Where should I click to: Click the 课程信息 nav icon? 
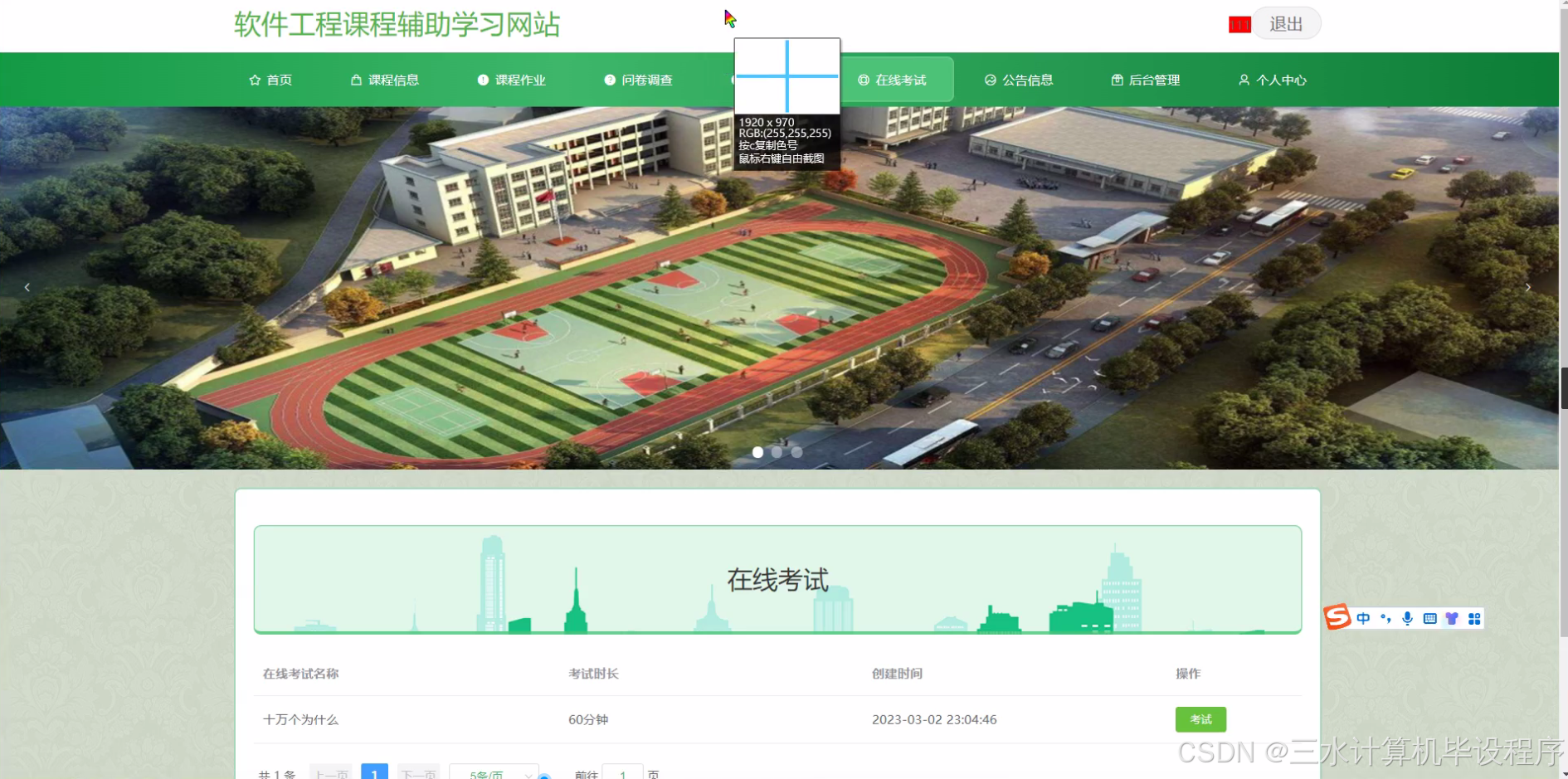click(357, 80)
